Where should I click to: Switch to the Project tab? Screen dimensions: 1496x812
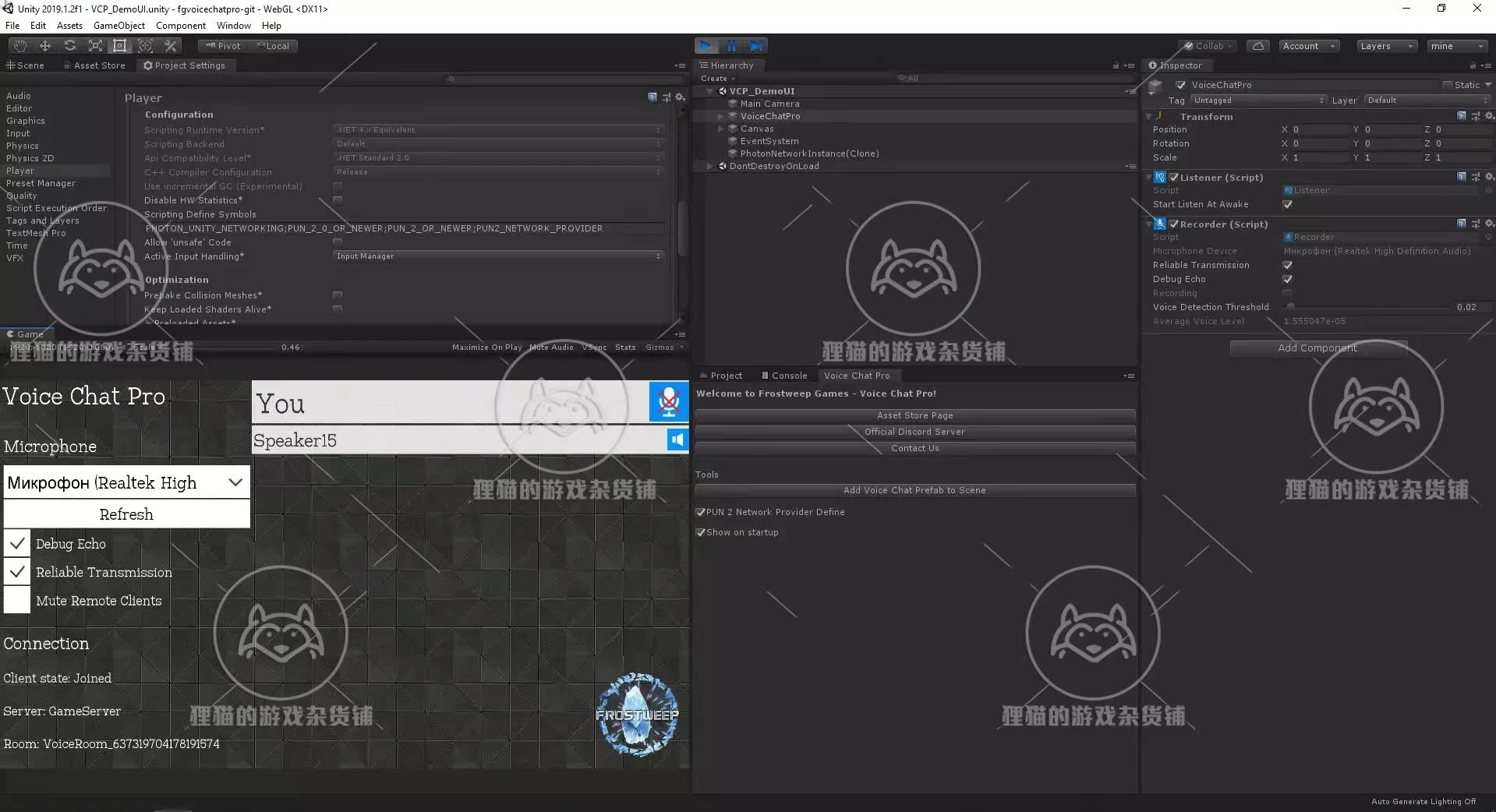coord(721,376)
